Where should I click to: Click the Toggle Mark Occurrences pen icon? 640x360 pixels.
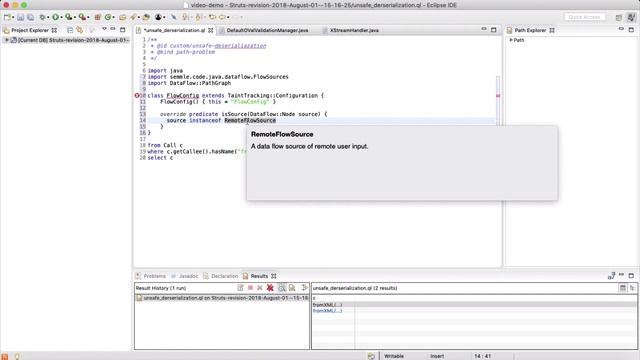[174, 17]
